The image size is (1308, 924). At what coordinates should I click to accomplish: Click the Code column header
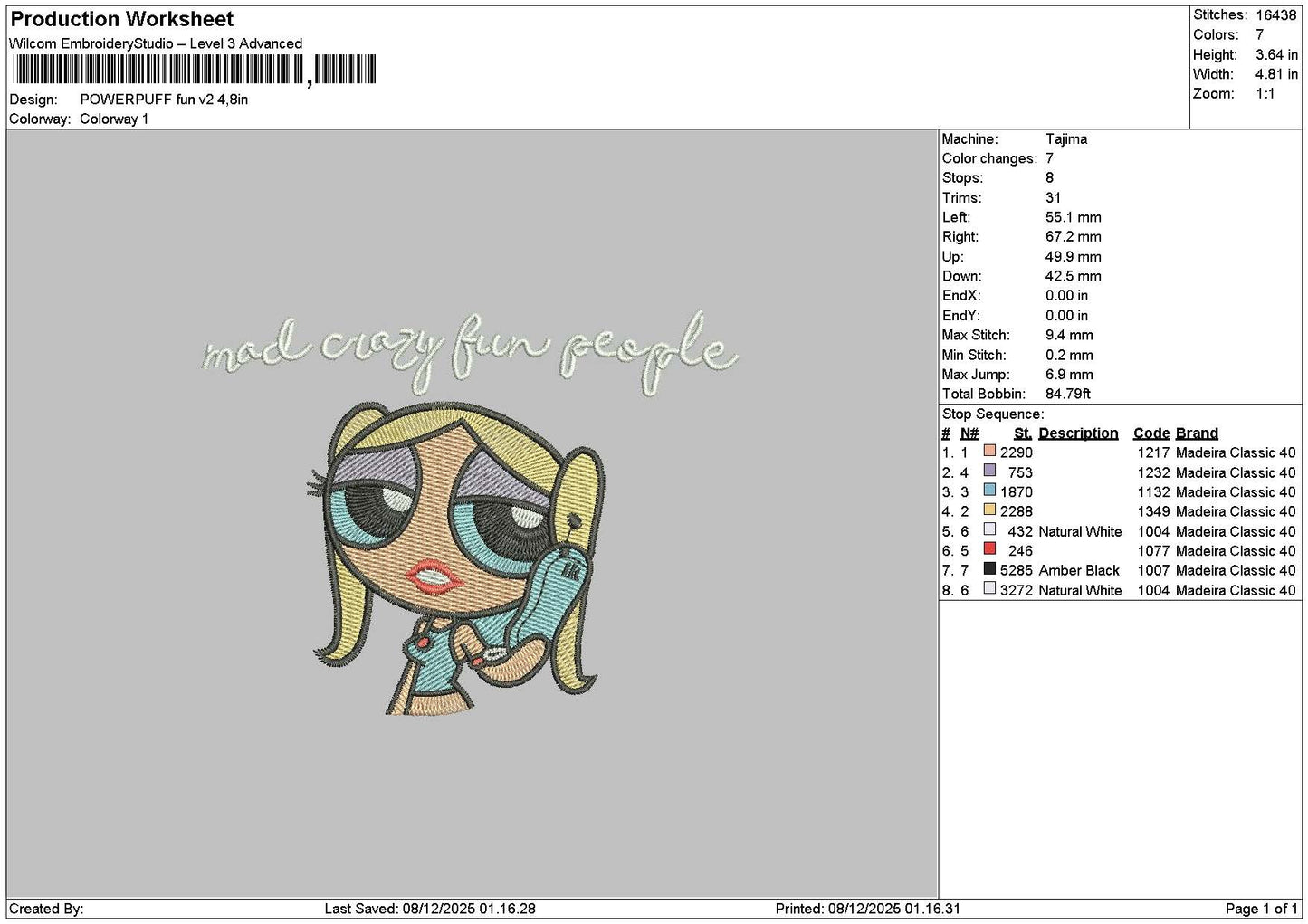click(1151, 433)
